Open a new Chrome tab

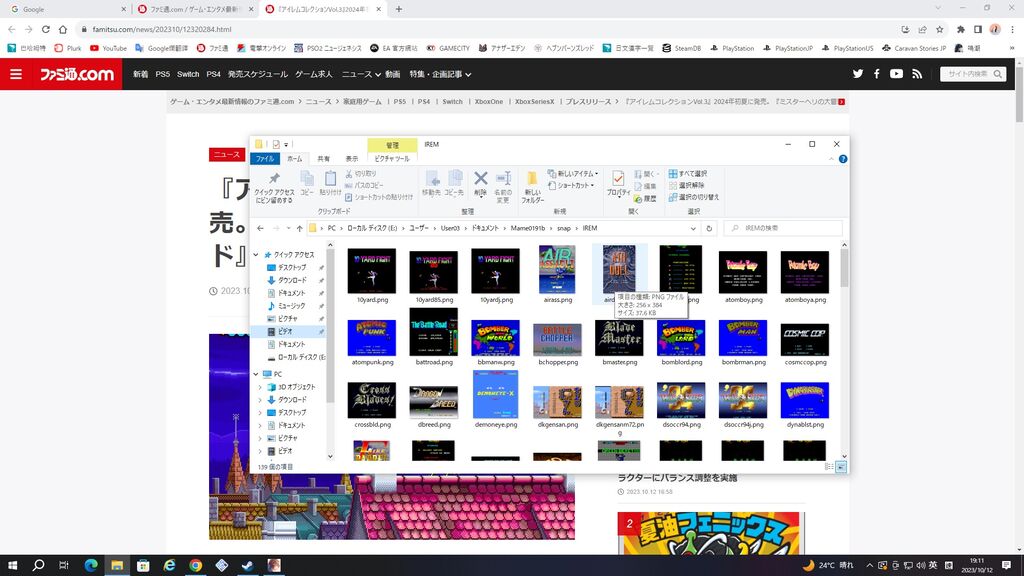(398, 9)
